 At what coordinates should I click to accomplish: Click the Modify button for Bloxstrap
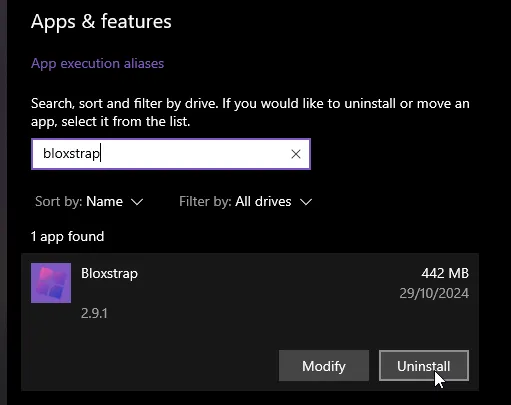tap(324, 366)
